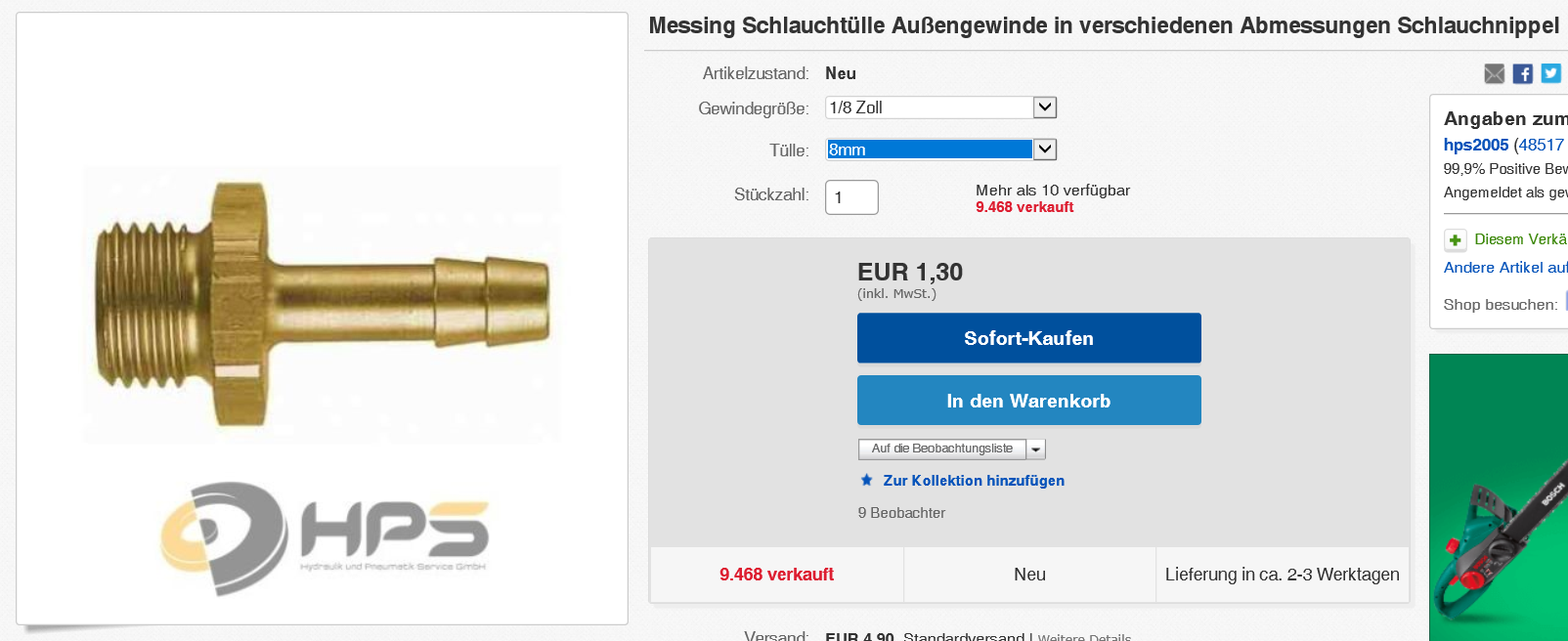
Task: Add item with In den Warenkorb
Action: (1028, 401)
